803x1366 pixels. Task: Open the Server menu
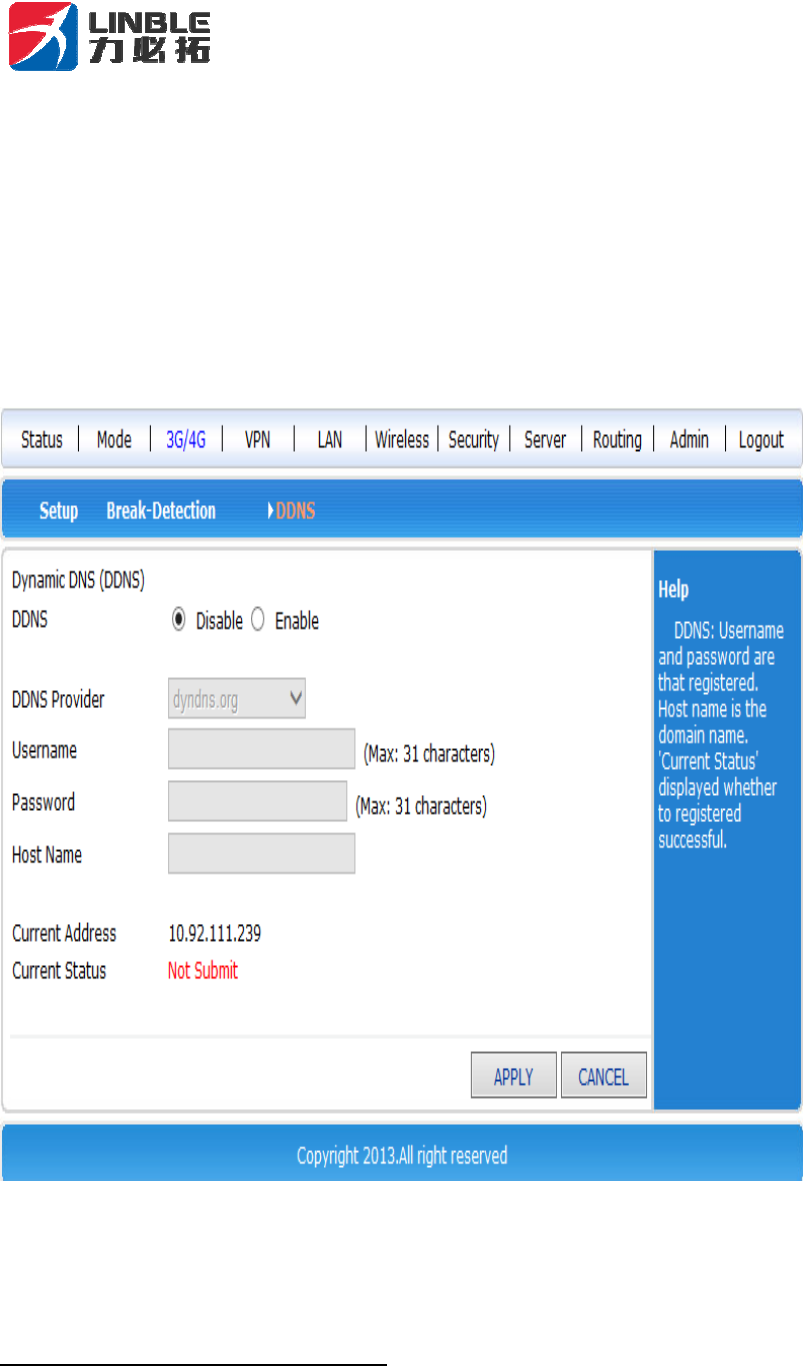tap(546, 439)
